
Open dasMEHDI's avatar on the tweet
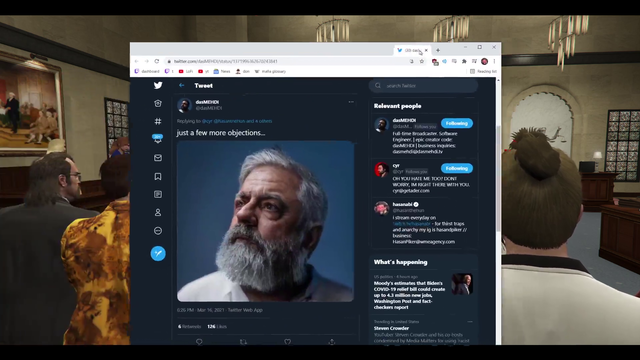[x=184, y=105]
